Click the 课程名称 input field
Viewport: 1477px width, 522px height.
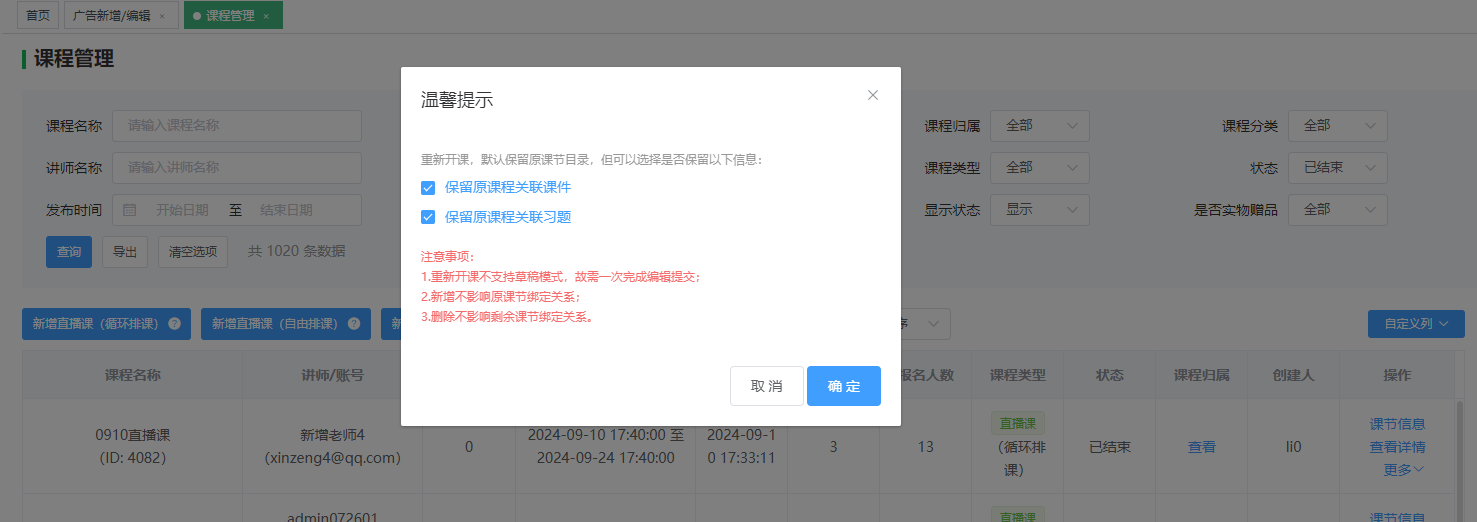pos(237,126)
